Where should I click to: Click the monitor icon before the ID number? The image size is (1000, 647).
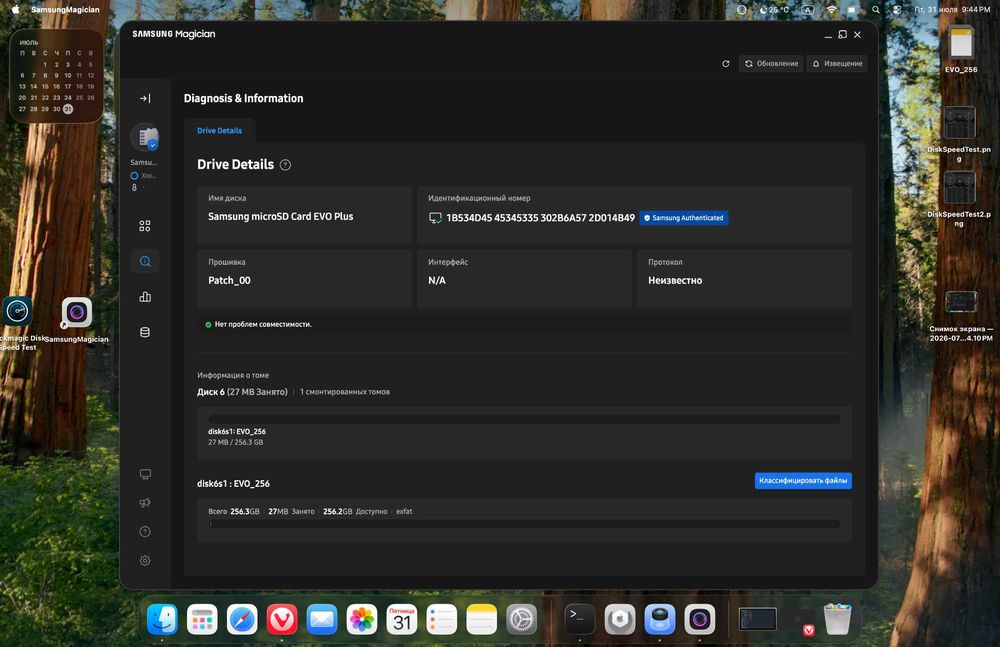(x=435, y=218)
